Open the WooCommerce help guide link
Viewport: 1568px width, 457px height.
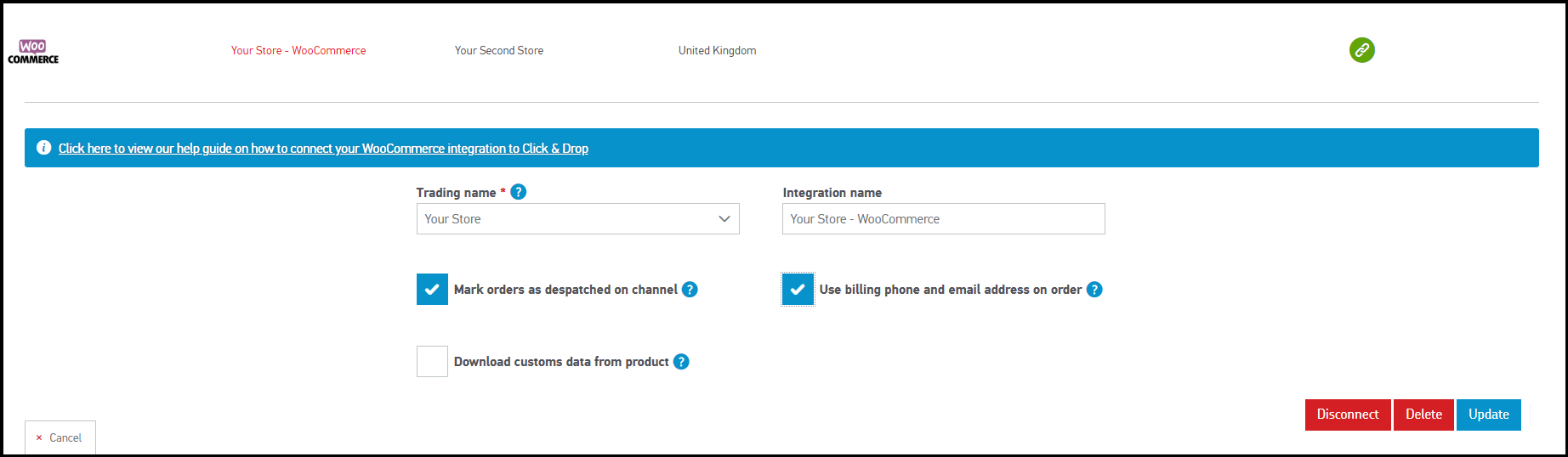tap(323, 149)
